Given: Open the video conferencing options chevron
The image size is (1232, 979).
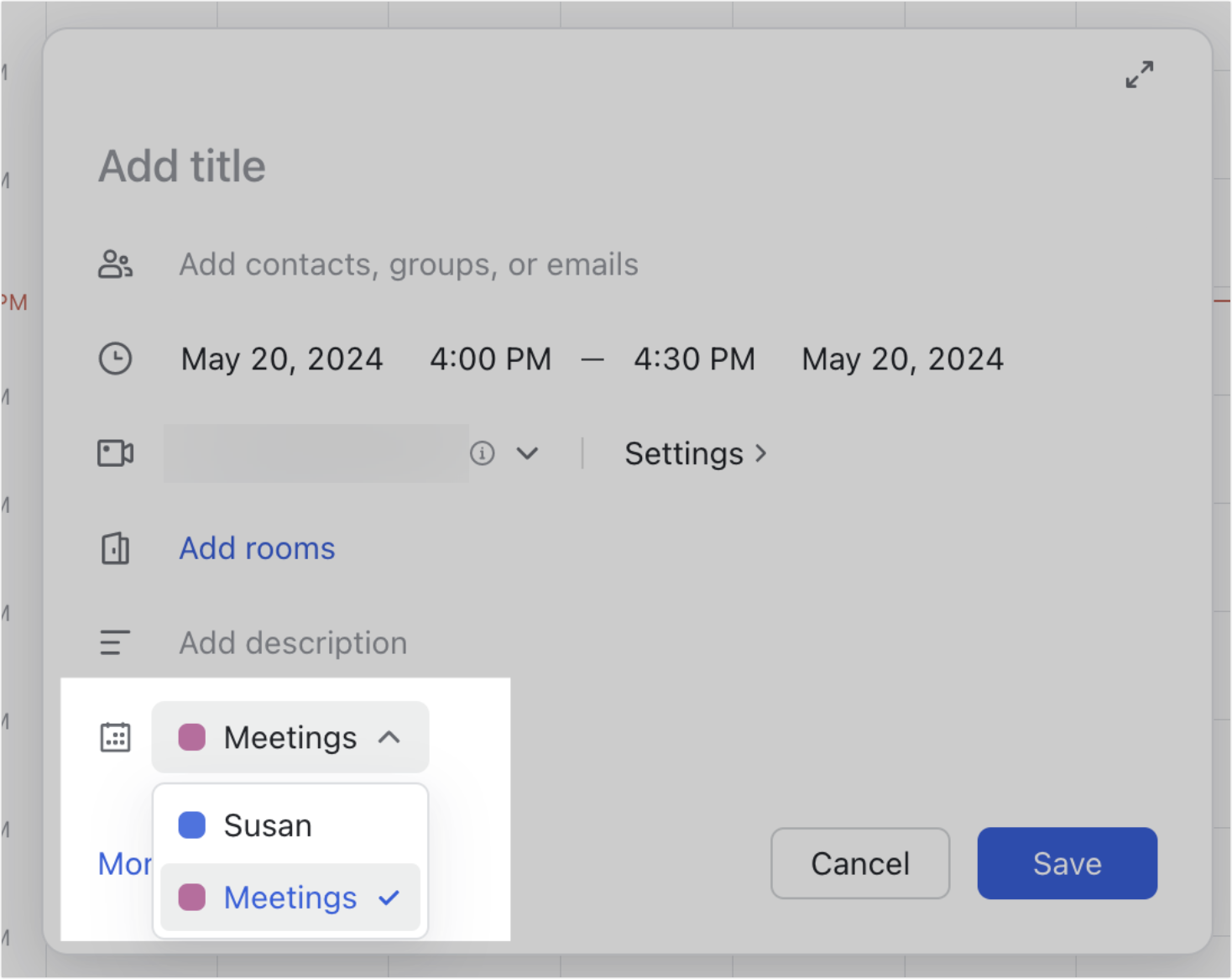Looking at the screenshot, I should [528, 453].
